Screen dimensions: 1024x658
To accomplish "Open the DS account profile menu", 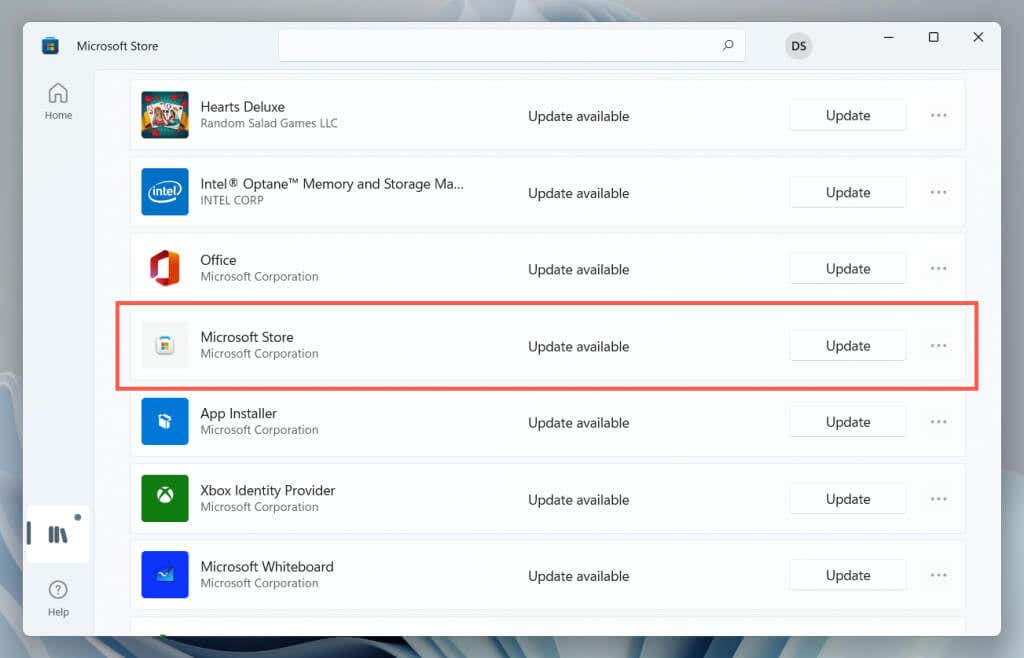I will [798, 46].
